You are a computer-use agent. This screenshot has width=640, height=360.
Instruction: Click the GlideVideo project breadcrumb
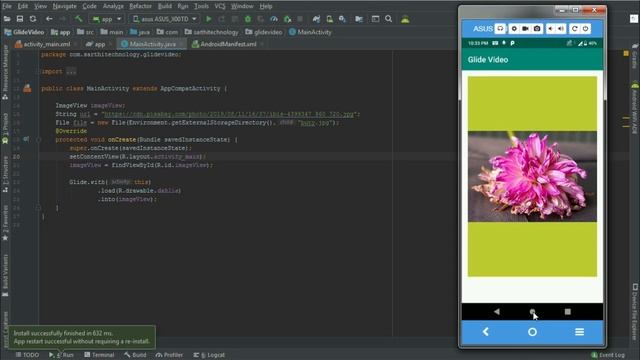pyautogui.click(x=24, y=32)
